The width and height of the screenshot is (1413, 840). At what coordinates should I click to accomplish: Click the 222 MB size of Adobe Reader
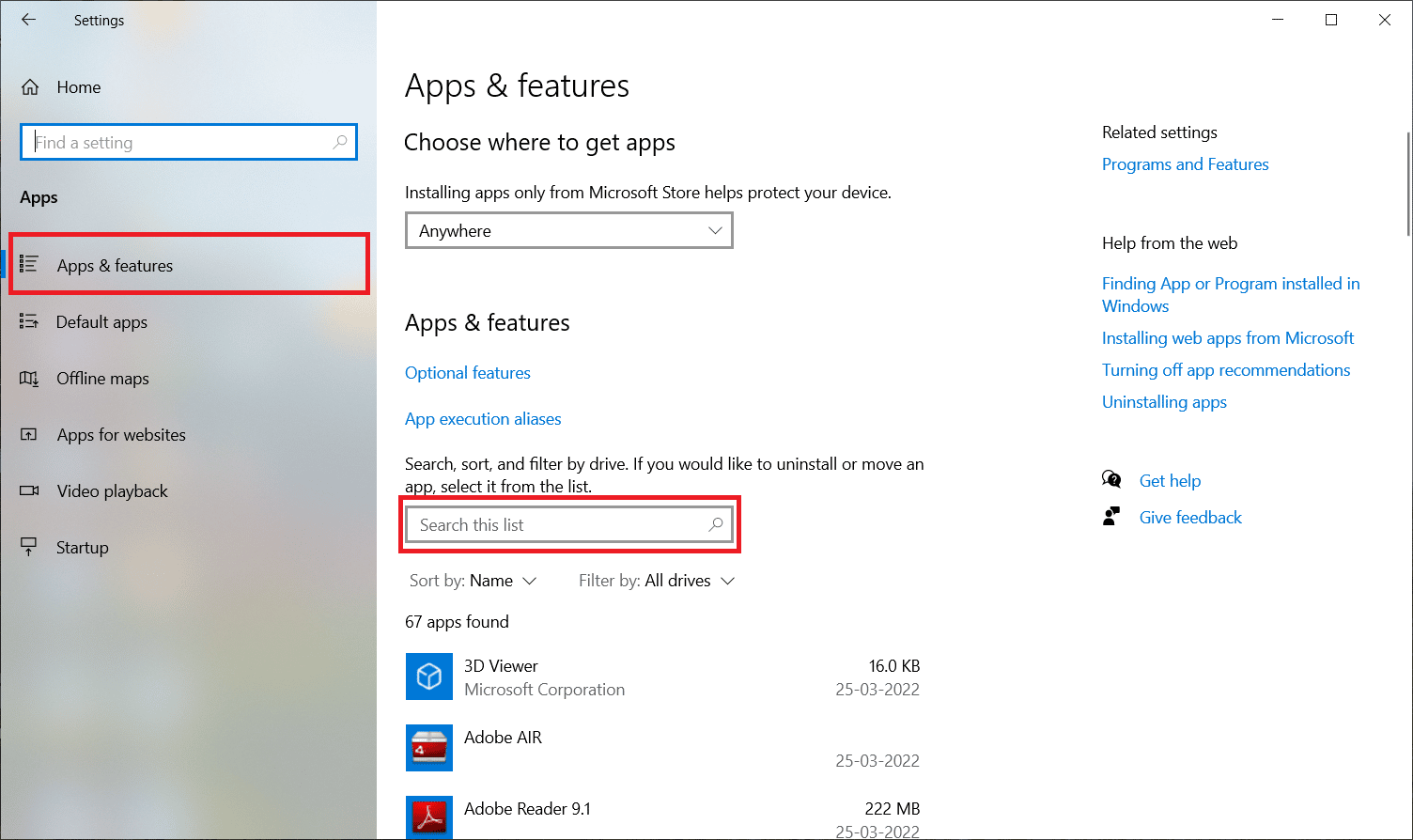(893, 809)
